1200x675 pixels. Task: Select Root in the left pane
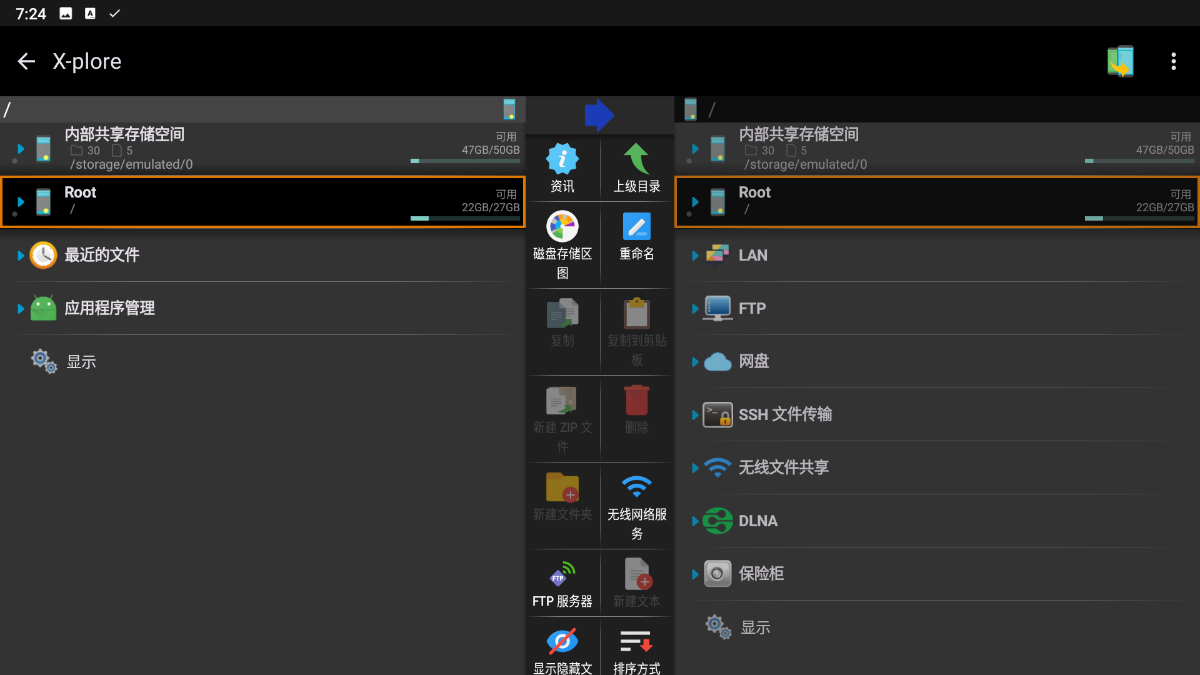click(x=262, y=201)
